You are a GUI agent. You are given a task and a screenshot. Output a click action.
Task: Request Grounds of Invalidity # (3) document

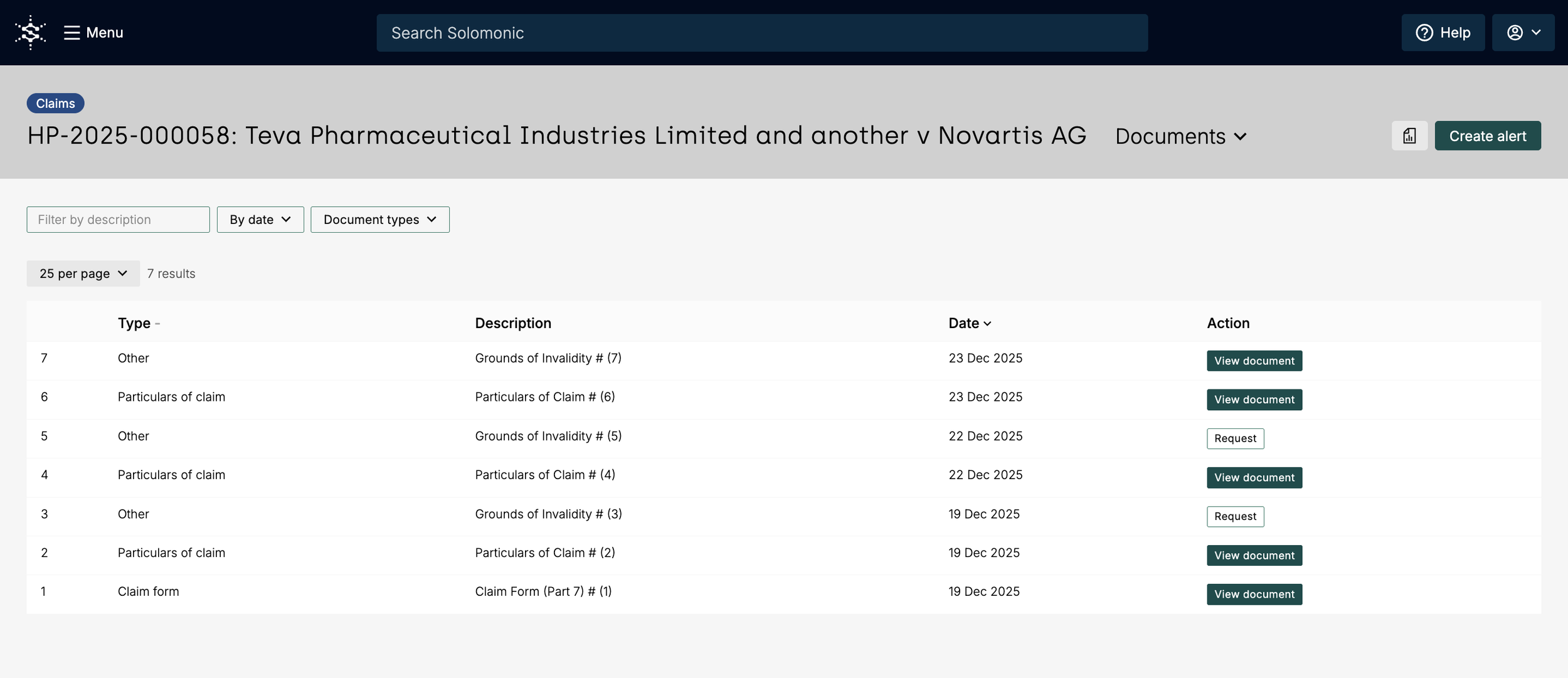1234,516
